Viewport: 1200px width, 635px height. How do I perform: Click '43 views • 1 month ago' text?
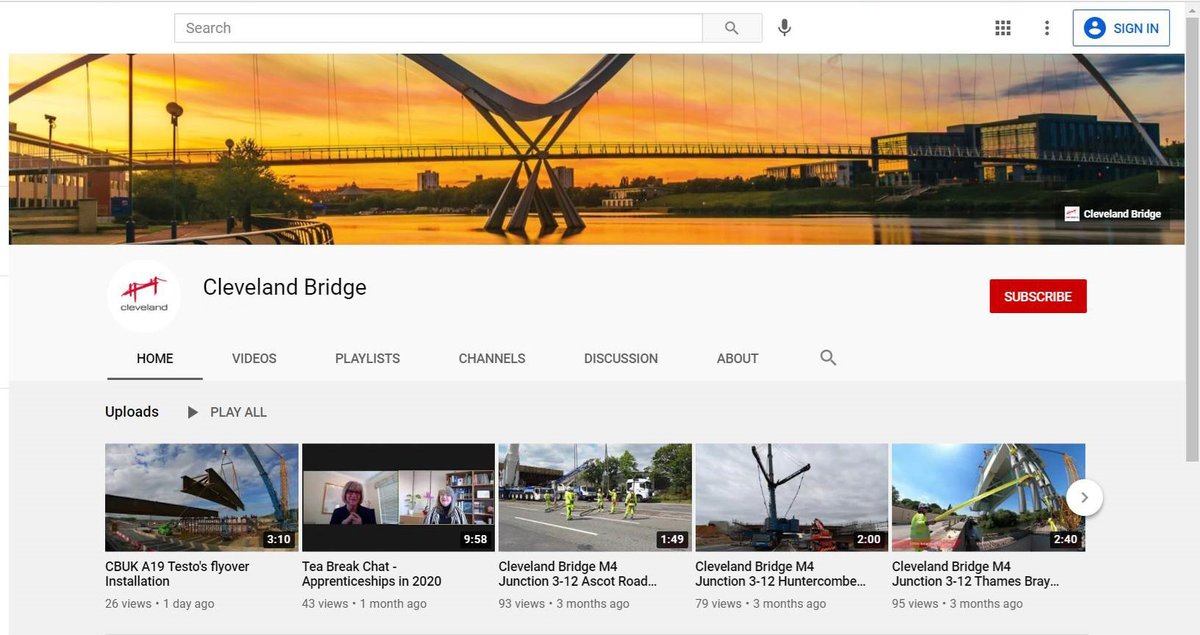click(364, 604)
